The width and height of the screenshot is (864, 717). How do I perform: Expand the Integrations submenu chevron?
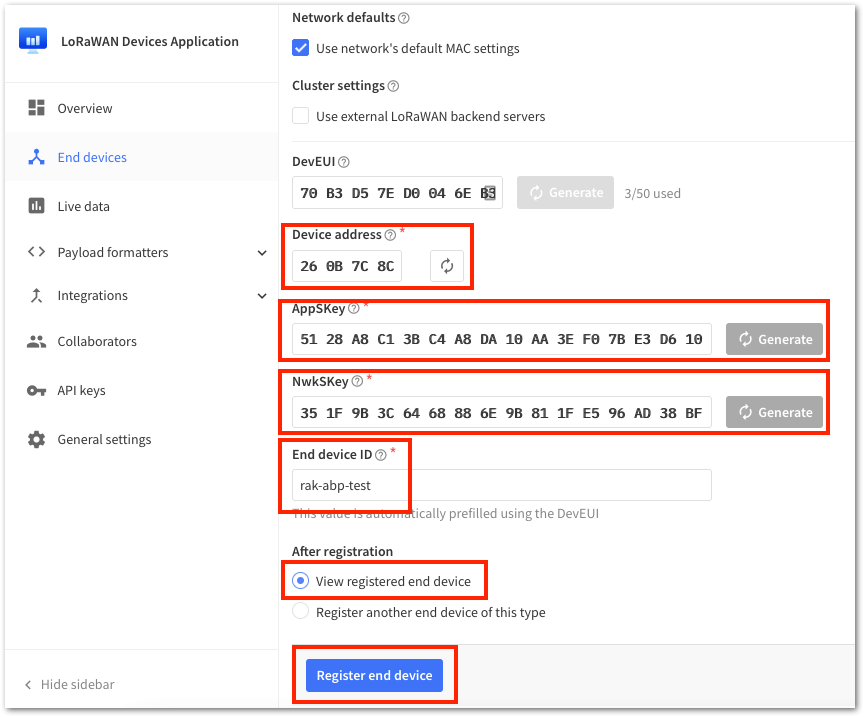click(x=262, y=296)
